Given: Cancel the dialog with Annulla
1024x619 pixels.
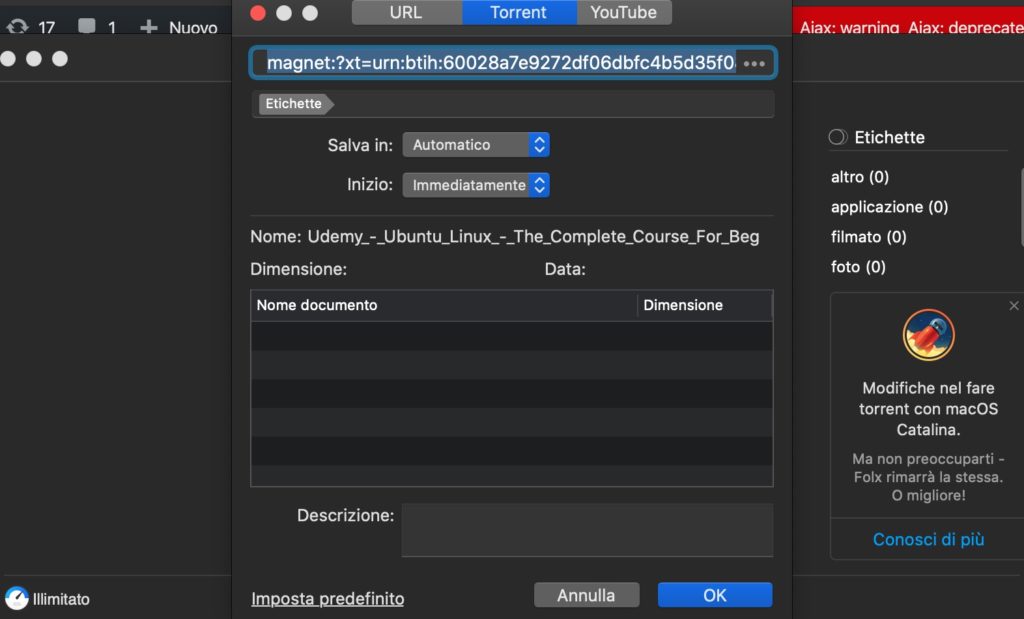Looking at the screenshot, I should click(x=586, y=595).
